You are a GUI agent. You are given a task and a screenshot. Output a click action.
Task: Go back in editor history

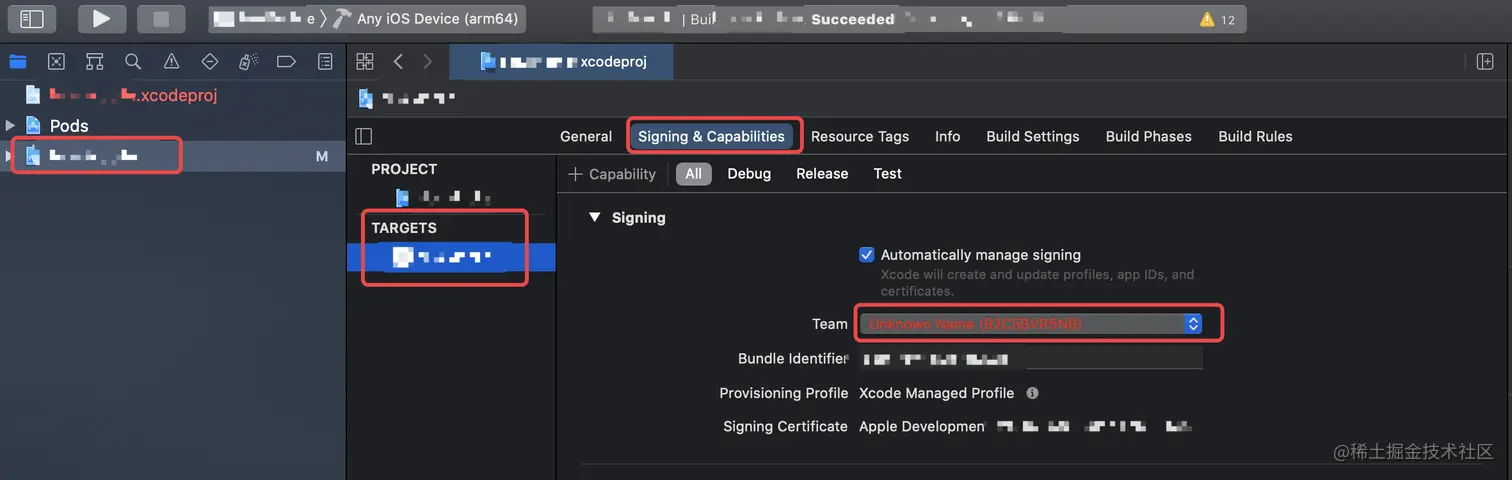[x=398, y=62]
